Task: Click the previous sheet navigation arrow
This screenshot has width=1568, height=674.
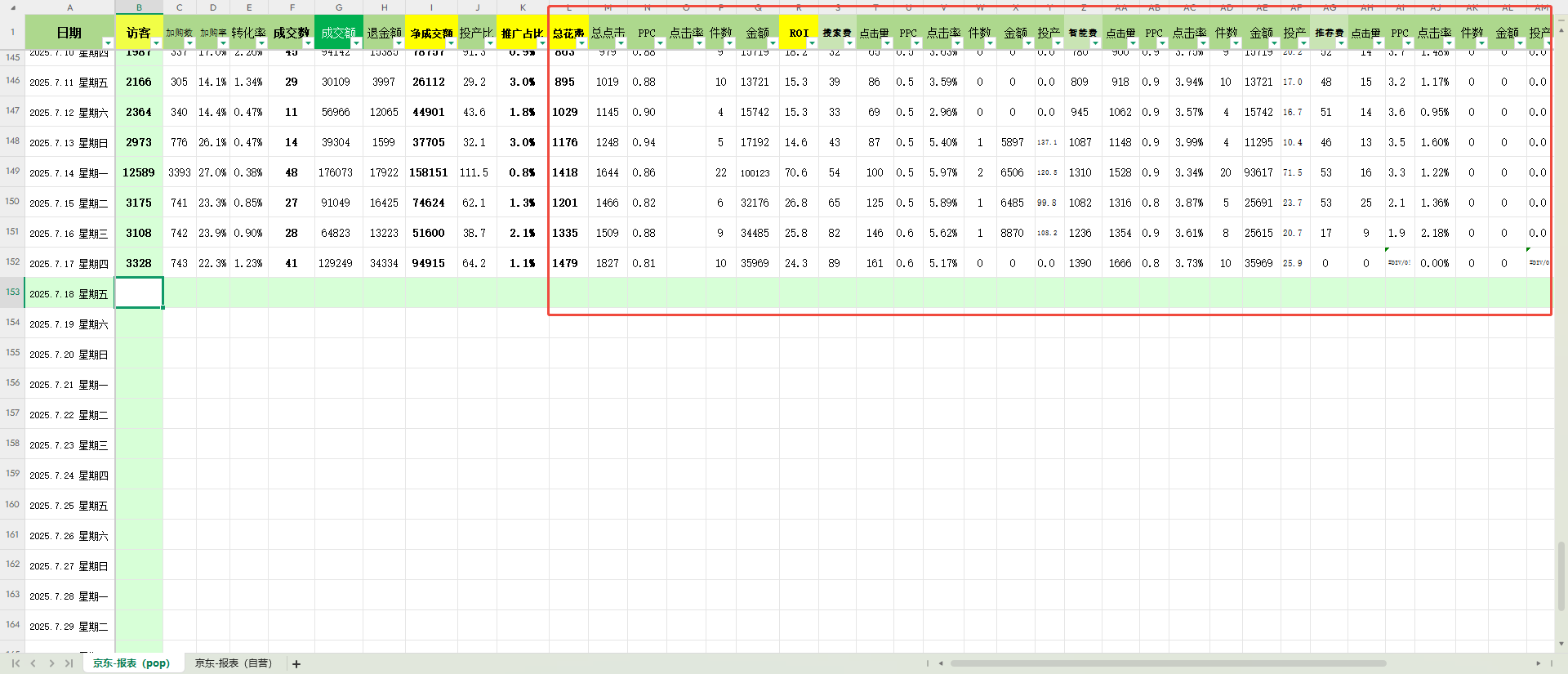Action: click(33, 663)
